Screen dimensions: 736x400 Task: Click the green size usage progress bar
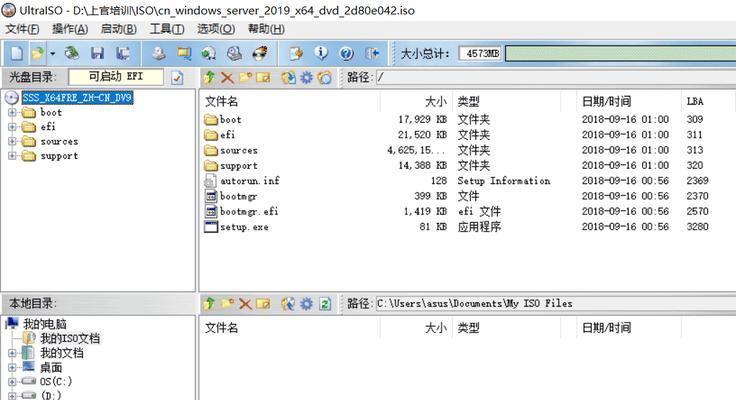tap(621, 53)
